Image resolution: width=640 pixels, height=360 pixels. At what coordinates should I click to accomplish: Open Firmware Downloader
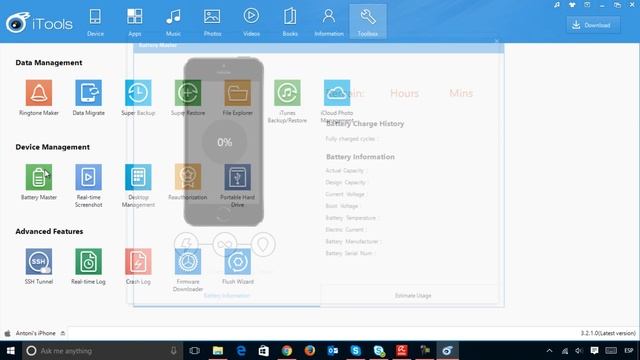click(x=188, y=262)
